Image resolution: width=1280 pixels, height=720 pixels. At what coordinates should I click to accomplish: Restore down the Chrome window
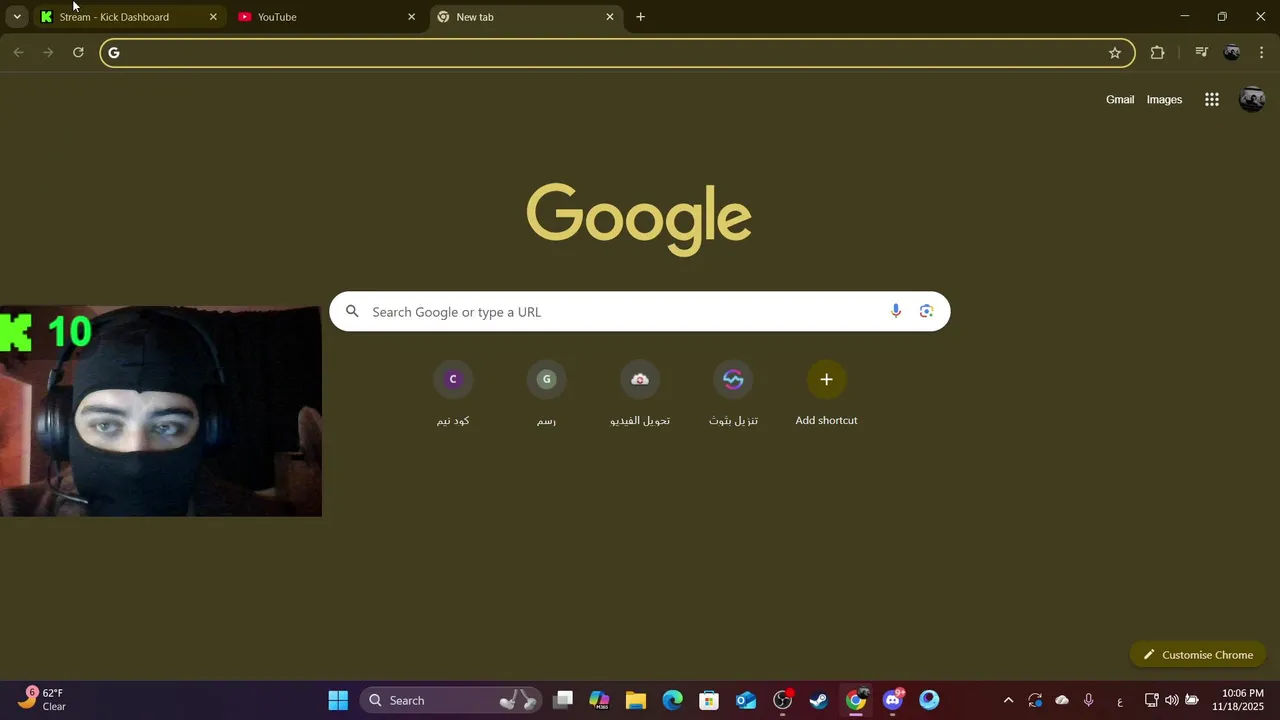1222,17
